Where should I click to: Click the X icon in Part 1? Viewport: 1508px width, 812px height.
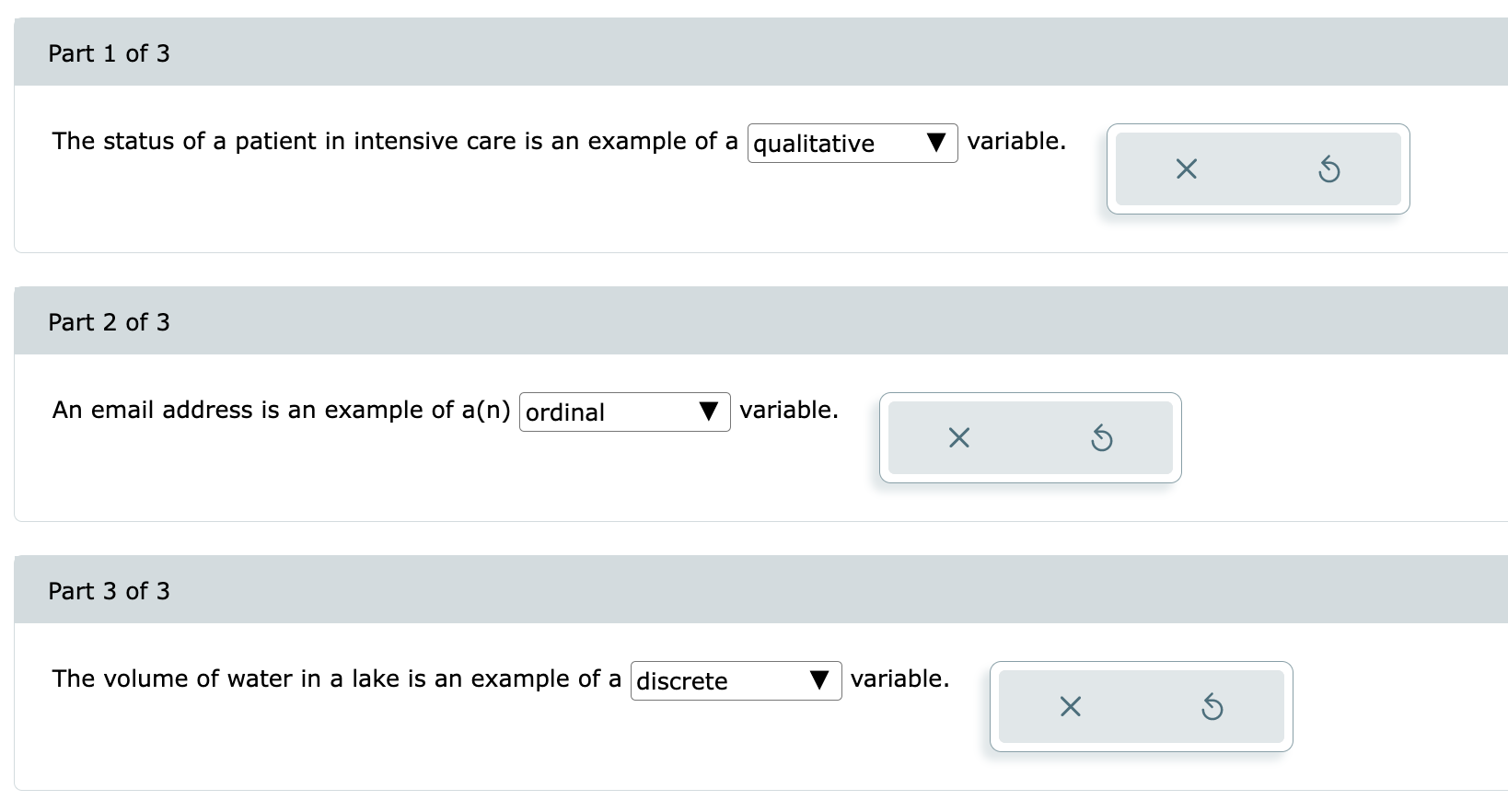pyautogui.click(x=1186, y=168)
